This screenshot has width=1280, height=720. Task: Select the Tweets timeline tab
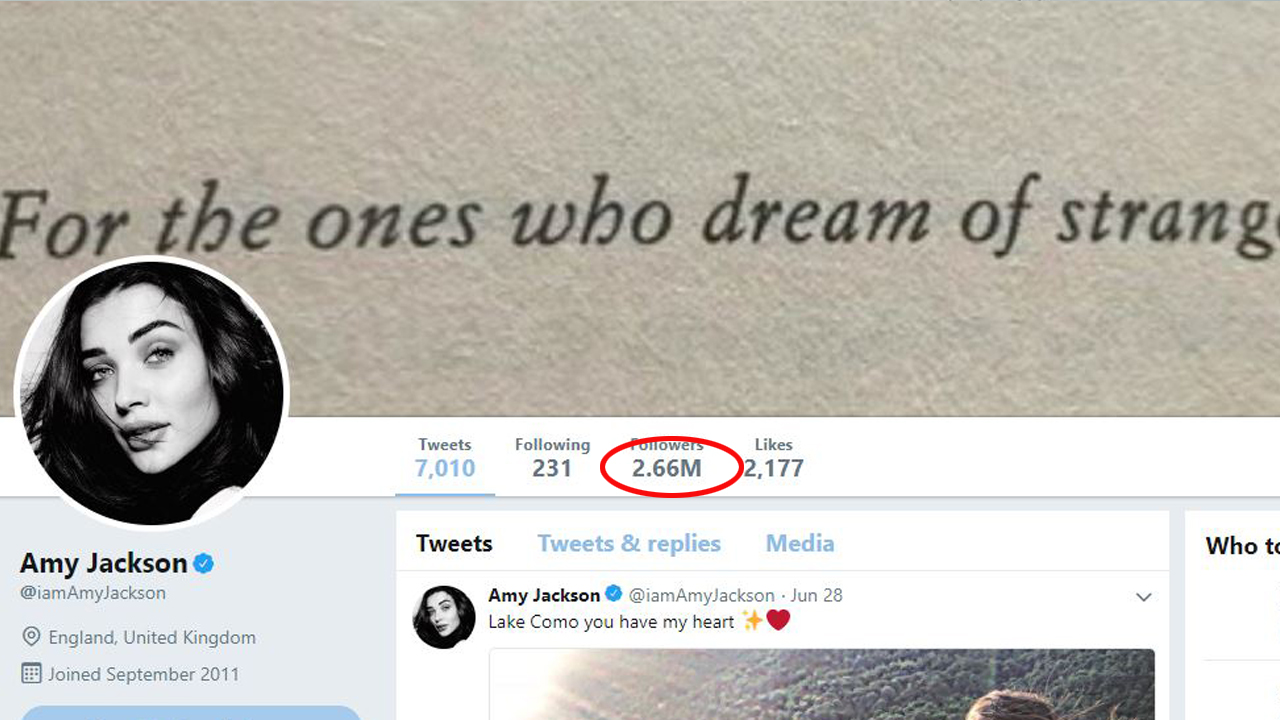pyautogui.click(x=454, y=543)
